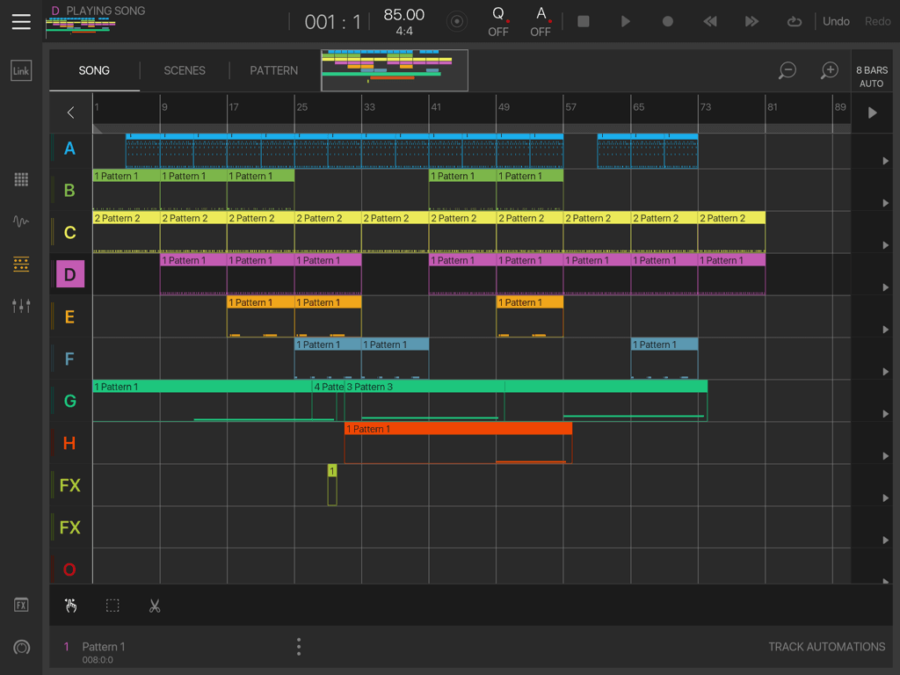
Task: Open the Pattern 1 options menu
Action: click(298, 646)
